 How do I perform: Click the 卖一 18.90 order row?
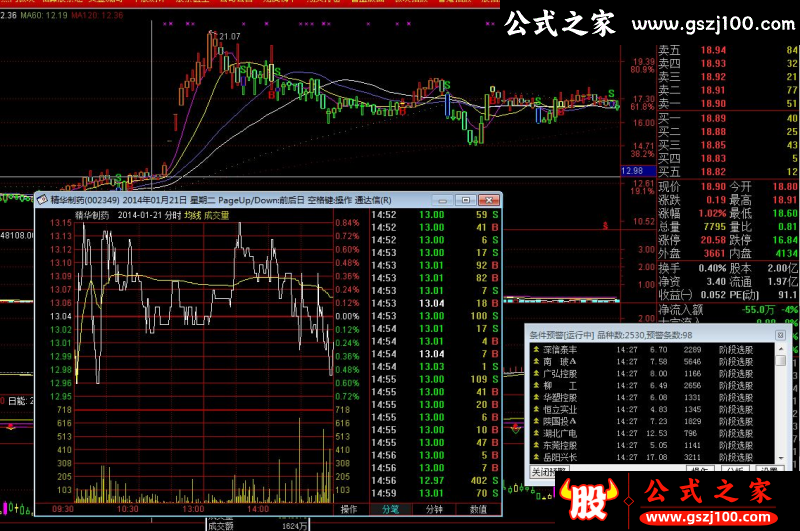[728, 104]
